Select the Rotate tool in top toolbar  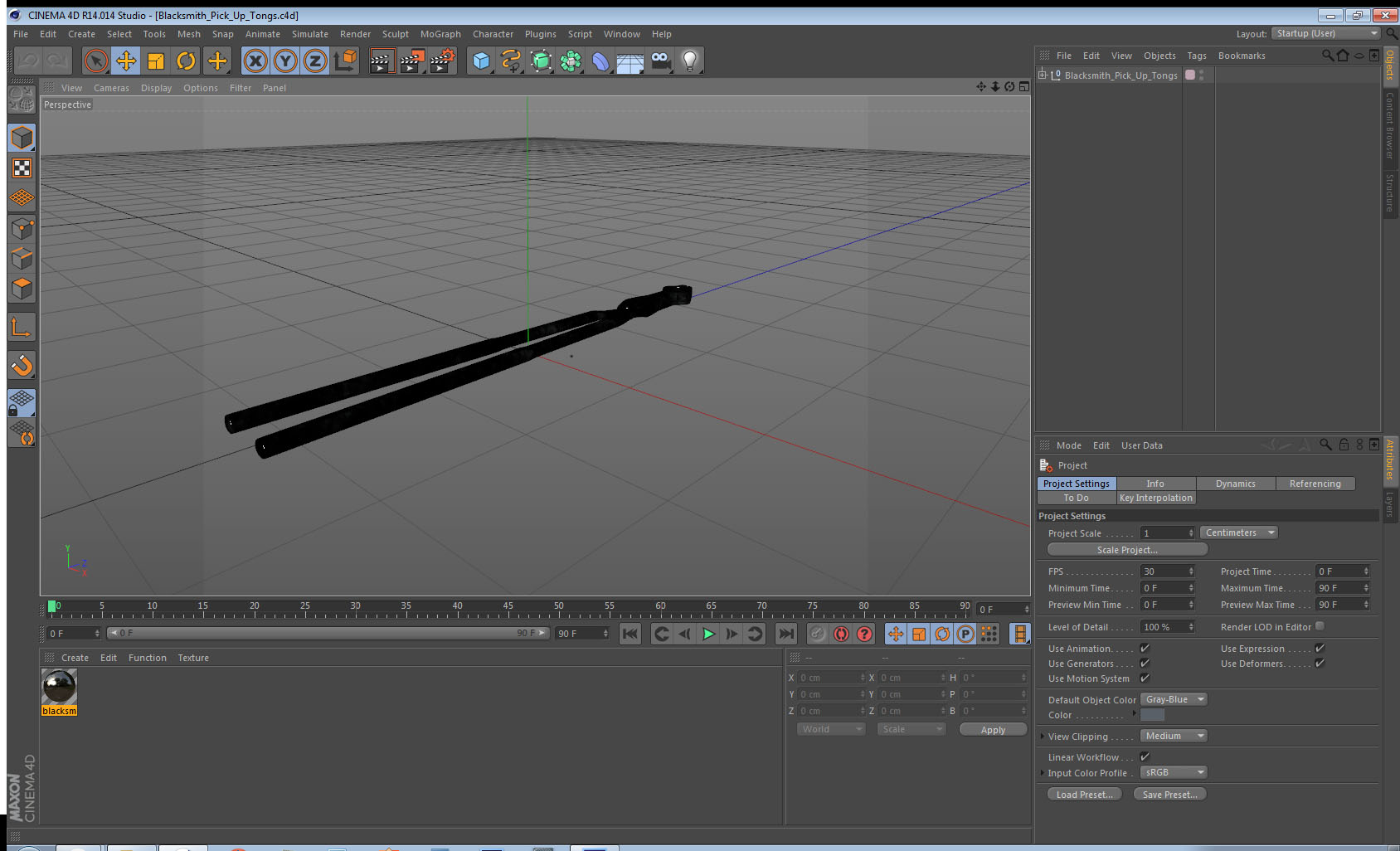186,61
